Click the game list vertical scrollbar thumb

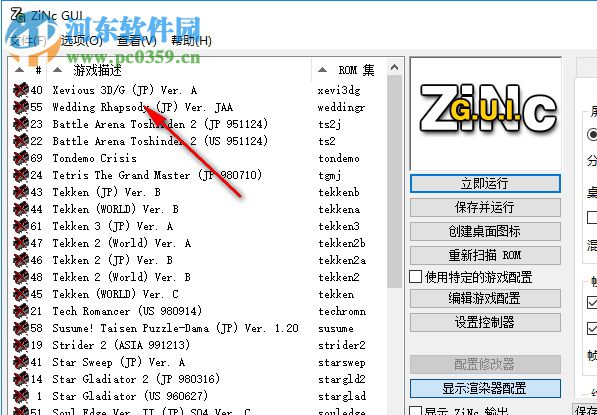pyautogui.click(x=395, y=182)
